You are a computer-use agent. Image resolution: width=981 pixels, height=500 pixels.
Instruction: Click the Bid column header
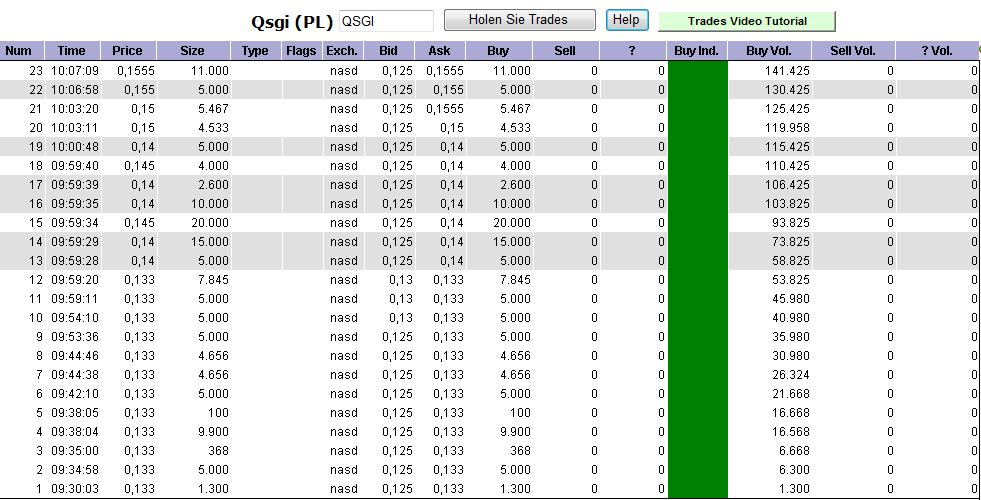388,51
